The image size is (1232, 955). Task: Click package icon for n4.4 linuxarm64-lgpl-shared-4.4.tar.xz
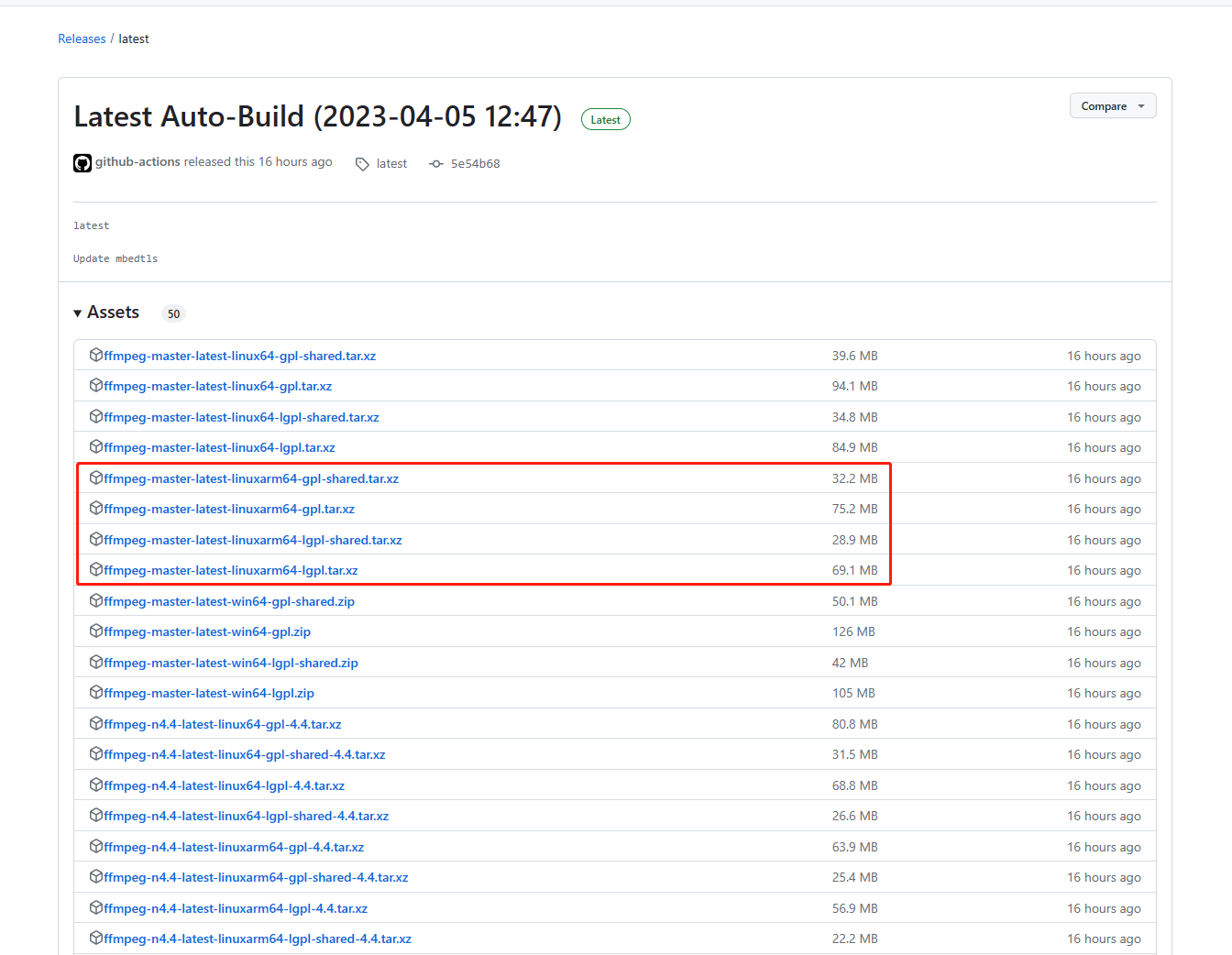tap(96, 939)
